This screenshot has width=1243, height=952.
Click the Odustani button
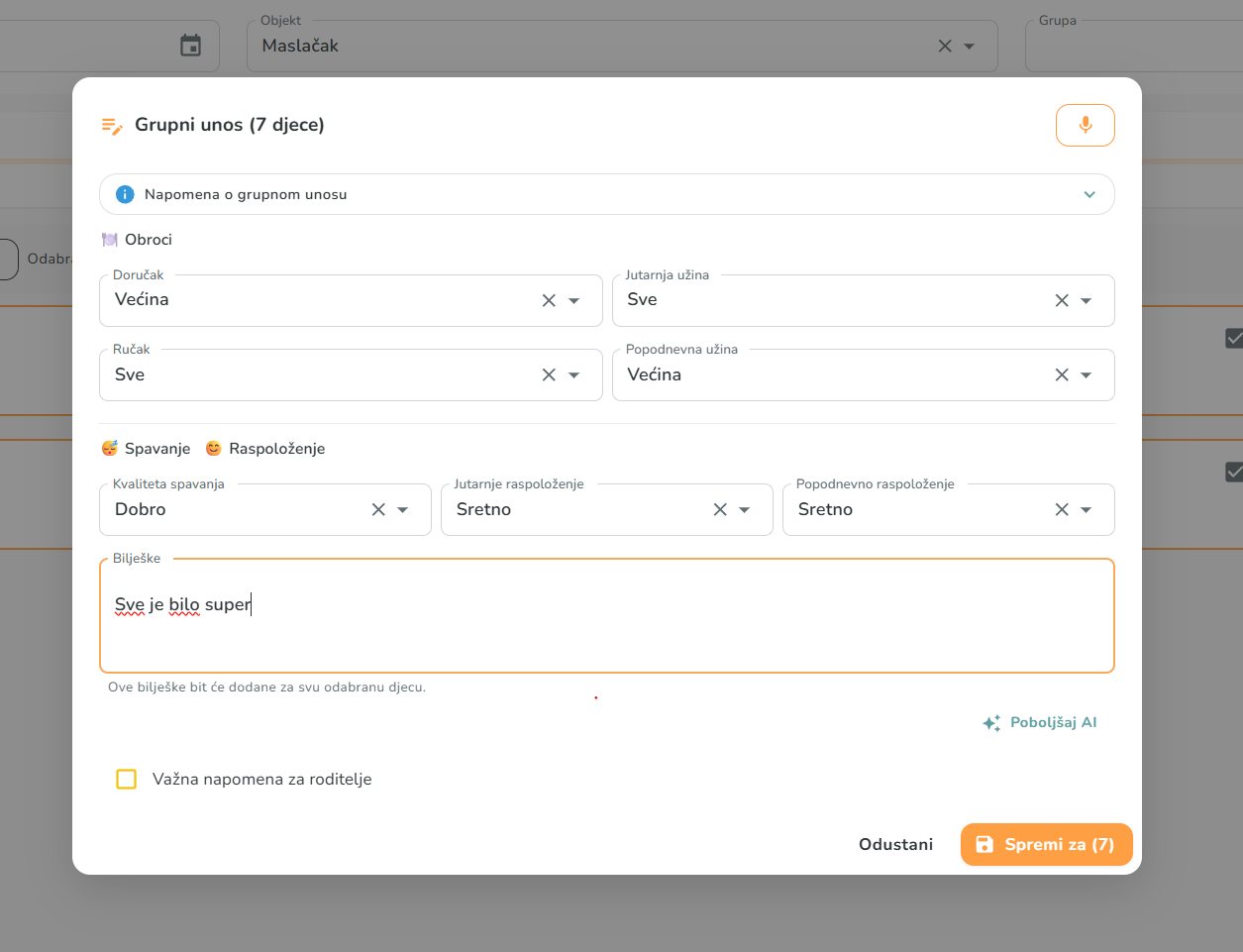pyautogui.click(x=895, y=845)
